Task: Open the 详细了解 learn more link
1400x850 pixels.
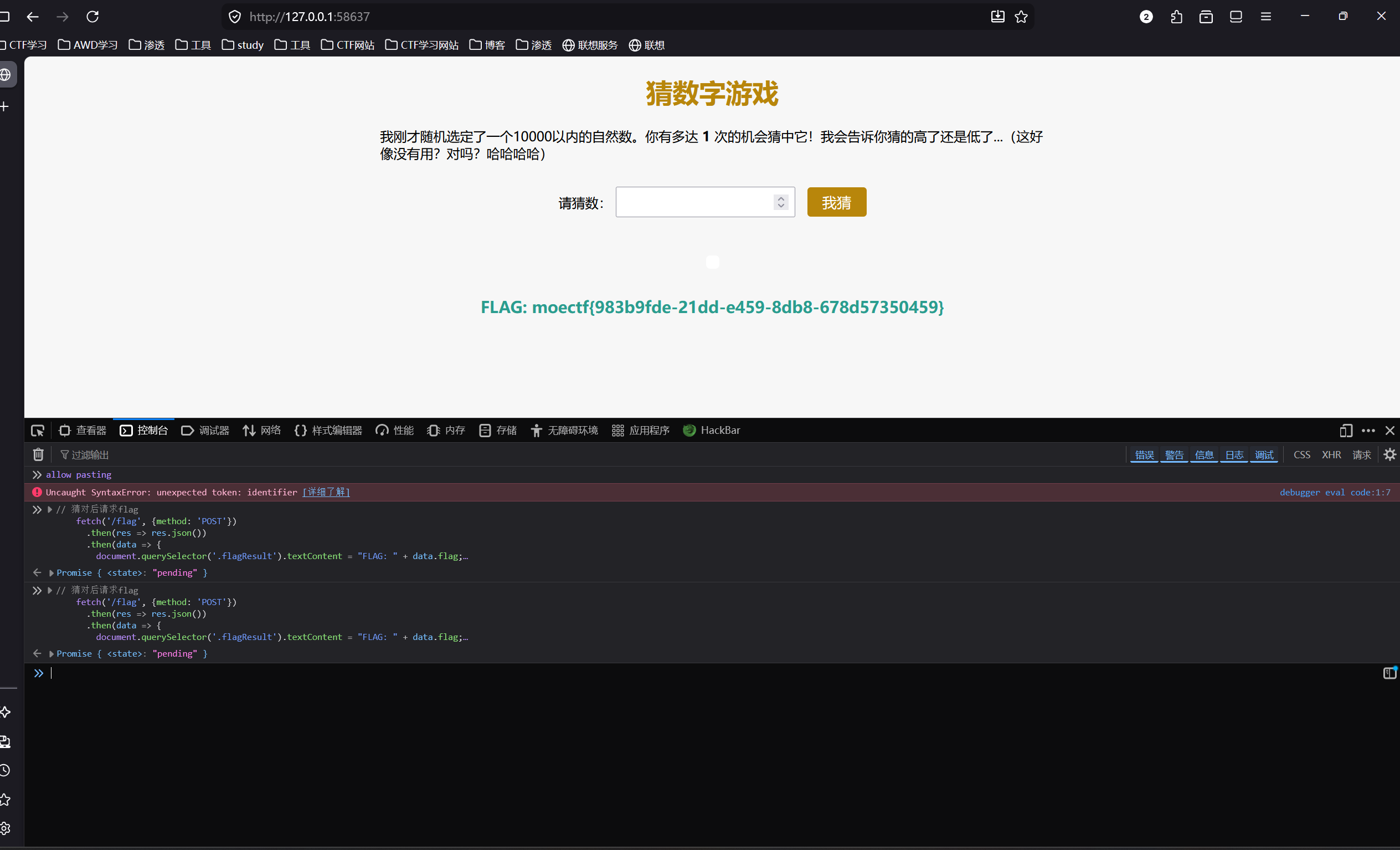Action: point(326,492)
